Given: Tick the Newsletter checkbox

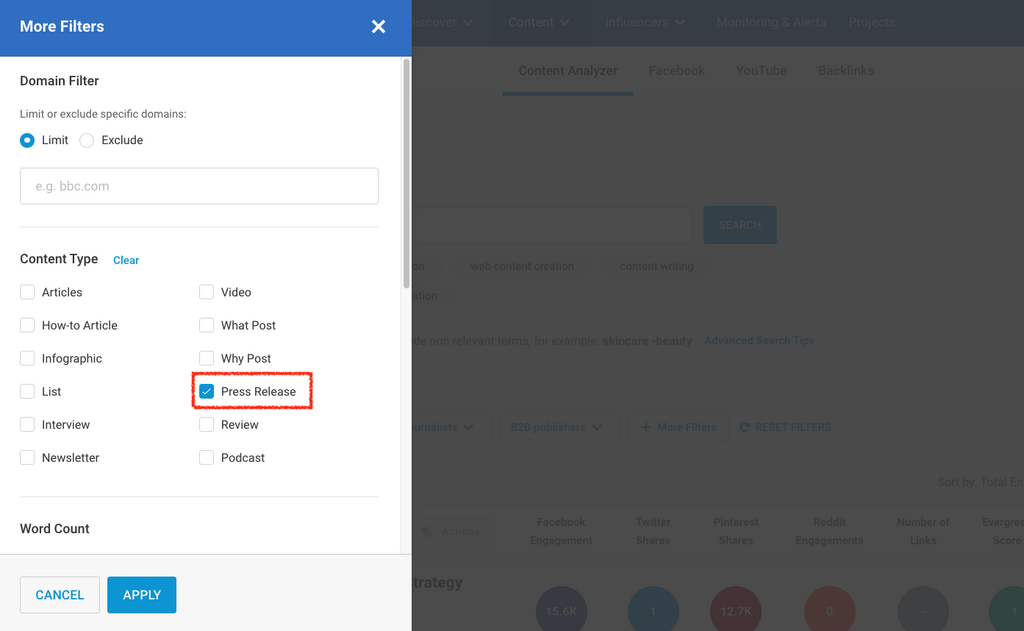Looking at the screenshot, I should [x=28, y=457].
